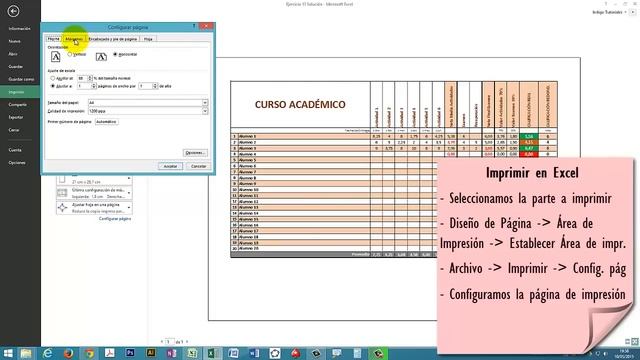Image resolution: width=640 pixels, height=360 pixels.
Task: Open Compartir in the sidebar menu
Action: click(x=18, y=104)
